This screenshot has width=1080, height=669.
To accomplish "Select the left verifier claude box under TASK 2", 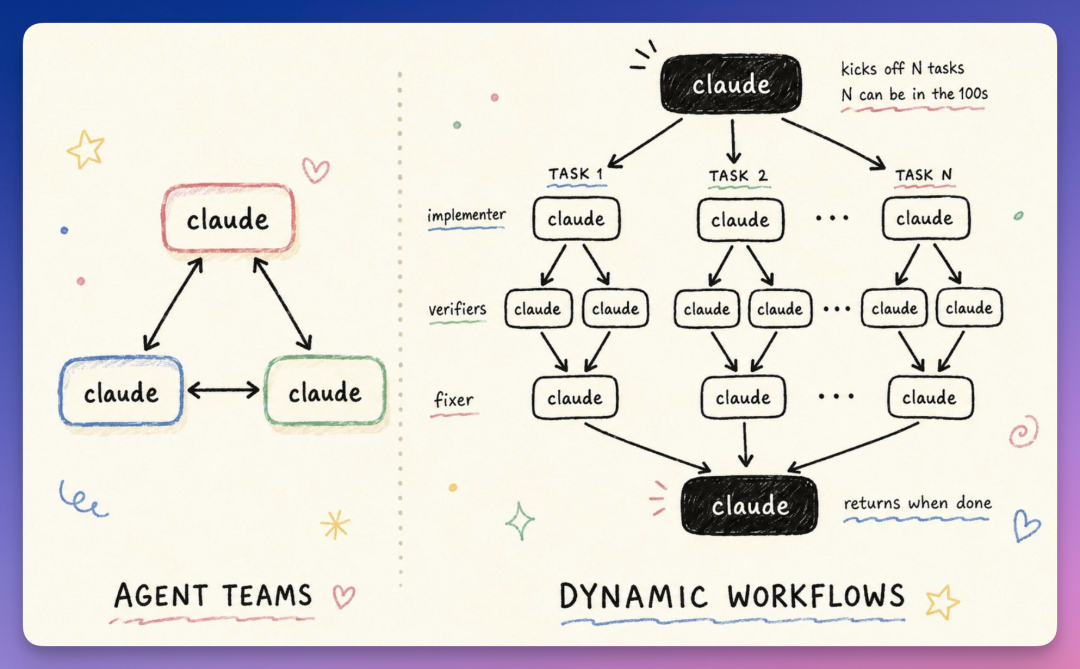I will 707,309.
